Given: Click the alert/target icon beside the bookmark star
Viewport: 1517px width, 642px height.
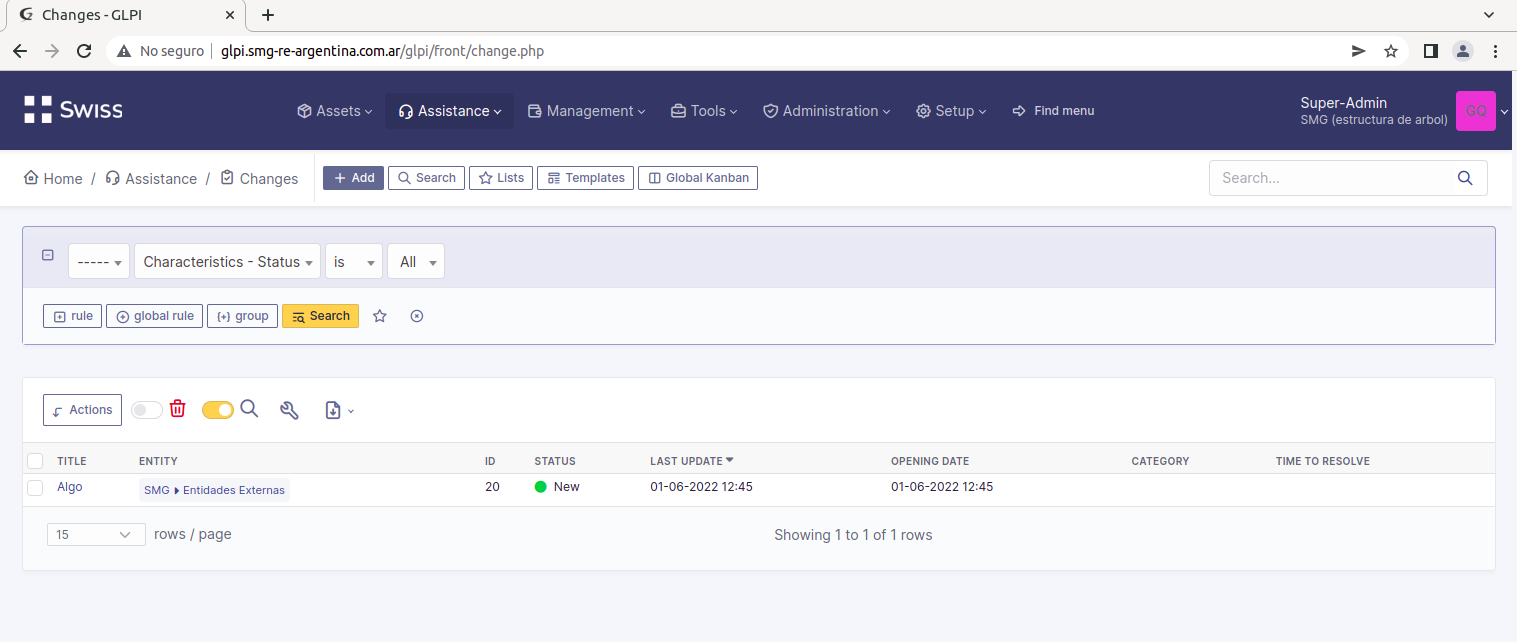Looking at the screenshot, I should pyautogui.click(x=416, y=315).
